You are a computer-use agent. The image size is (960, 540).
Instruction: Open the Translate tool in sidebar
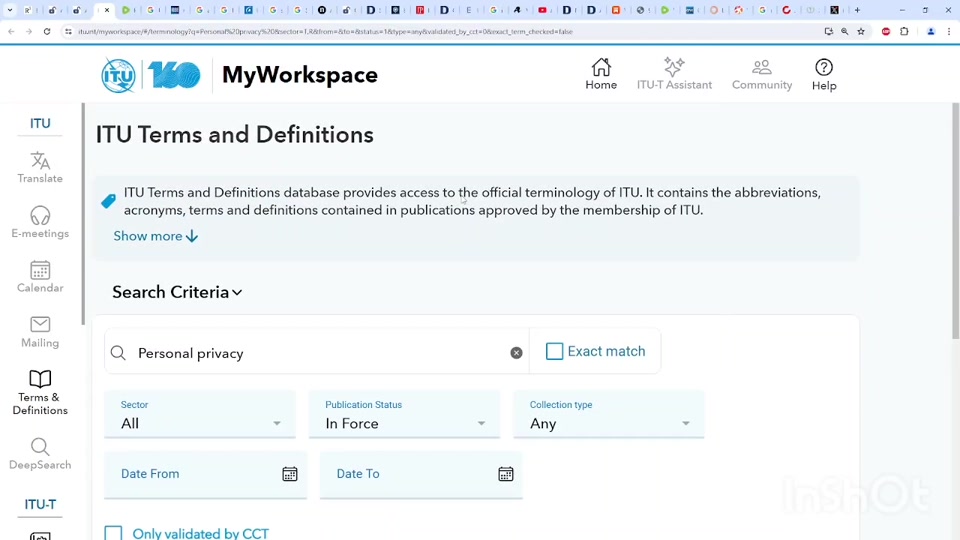click(x=40, y=167)
